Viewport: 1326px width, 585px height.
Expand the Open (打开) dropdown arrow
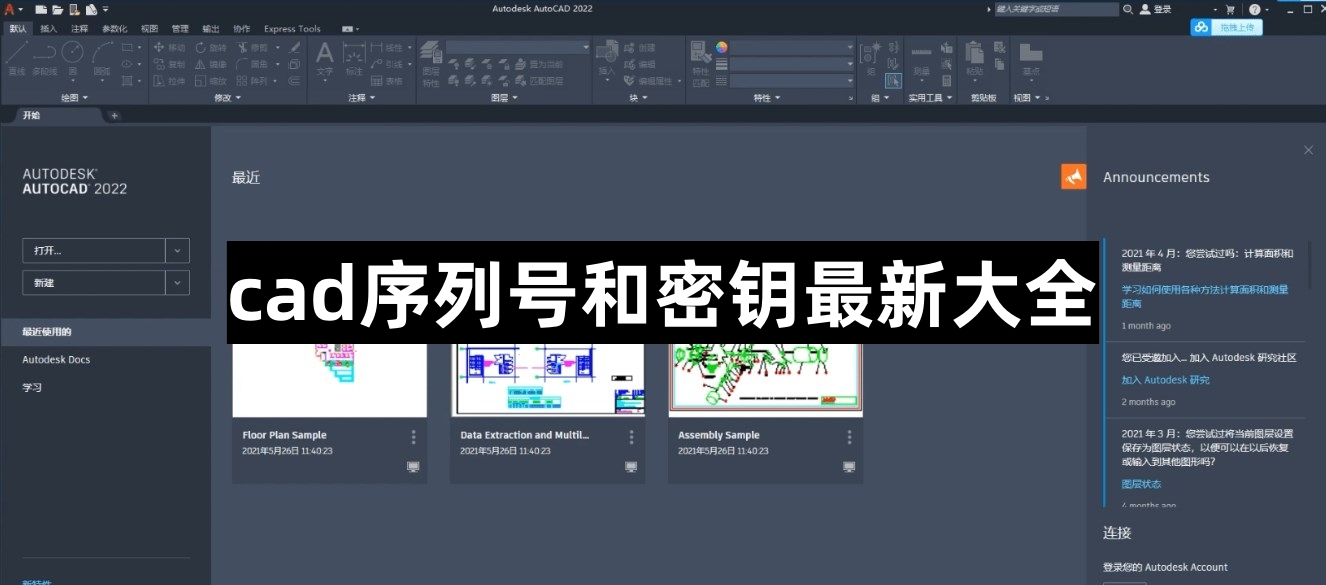[177, 251]
